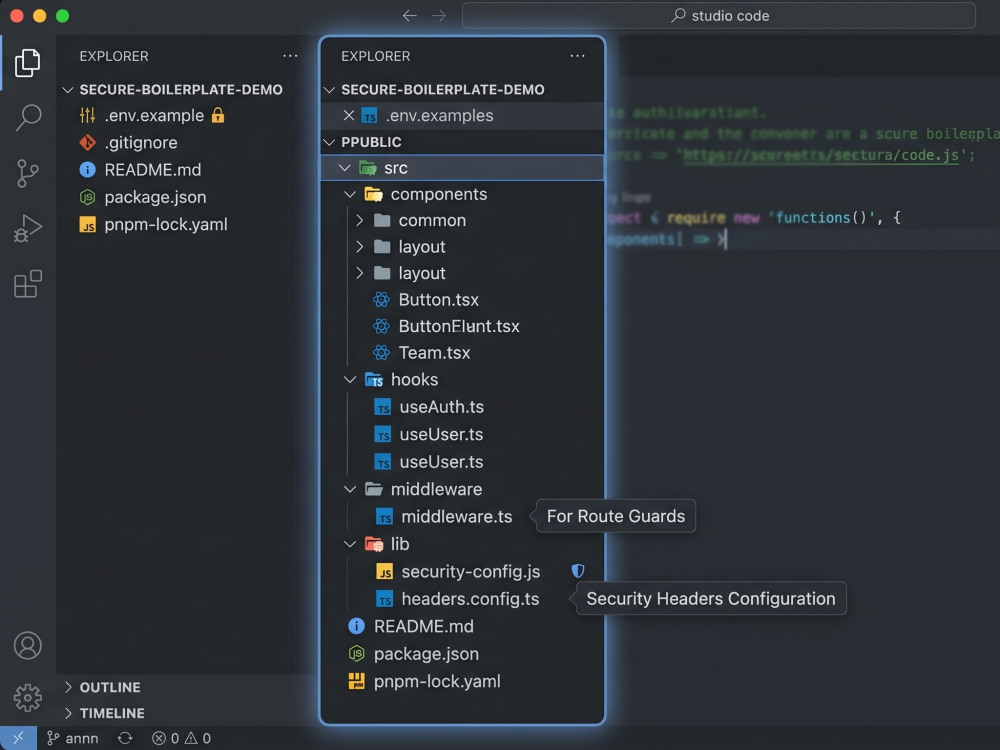Open the left Explorer panel's more actions menu
This screenshot has height=750, width=1000.
point(290,56)
